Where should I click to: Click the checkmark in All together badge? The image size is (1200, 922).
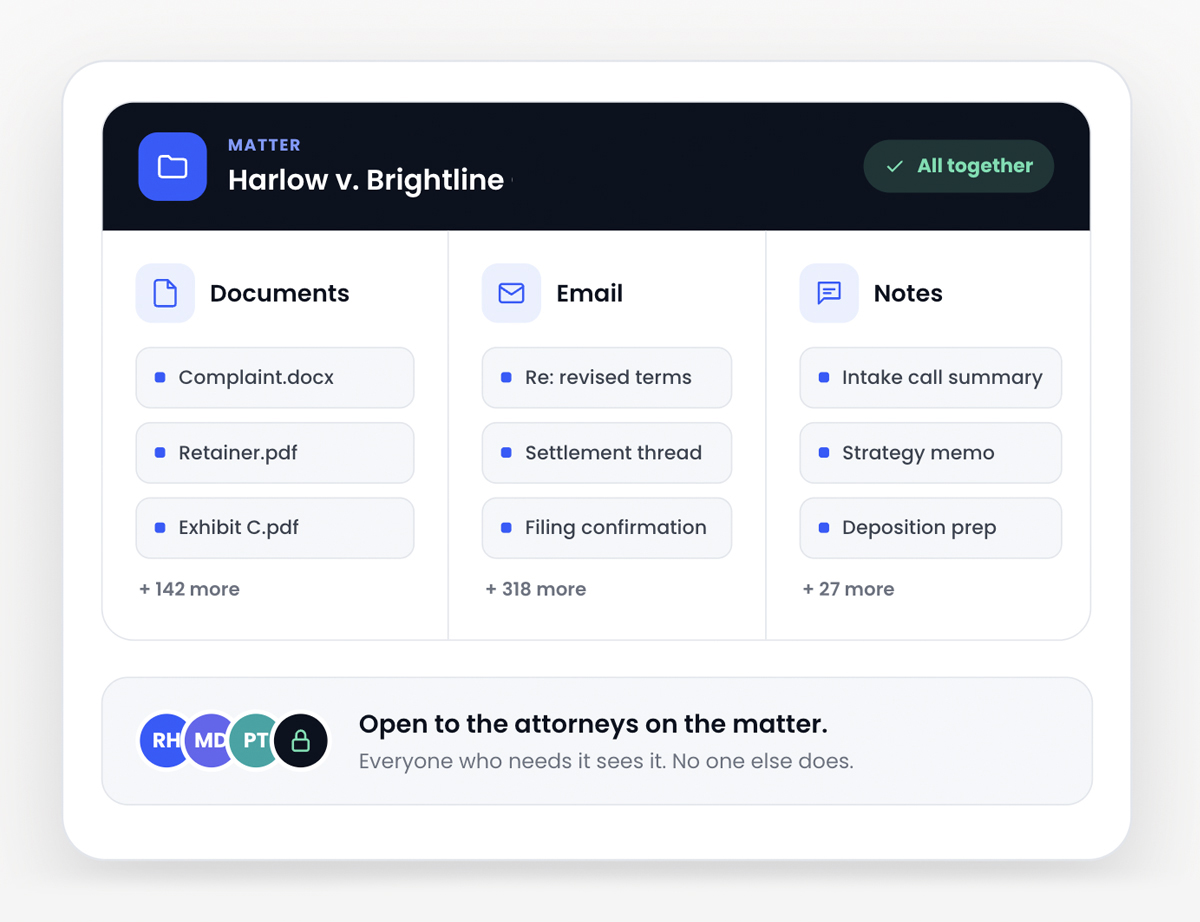click(x=895, y=166)
